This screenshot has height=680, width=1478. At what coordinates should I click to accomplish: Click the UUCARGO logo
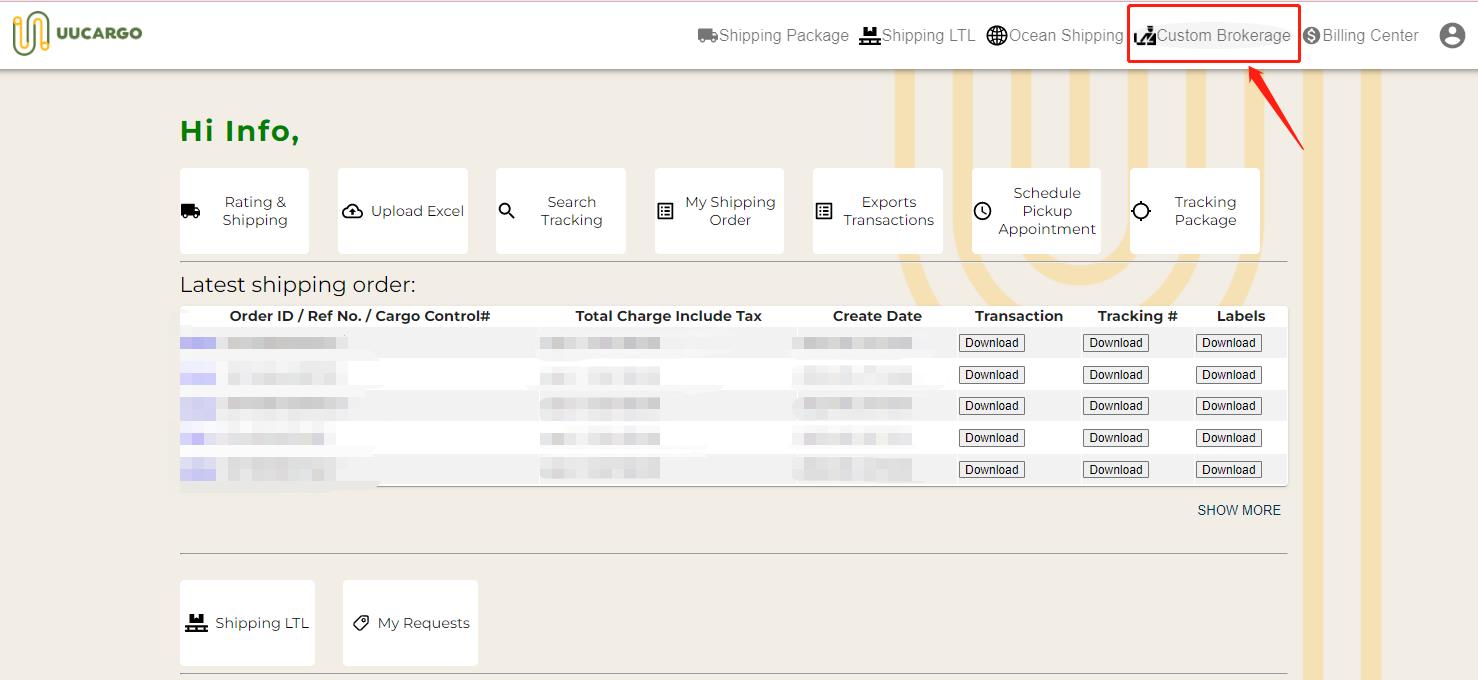coord(77,34)
